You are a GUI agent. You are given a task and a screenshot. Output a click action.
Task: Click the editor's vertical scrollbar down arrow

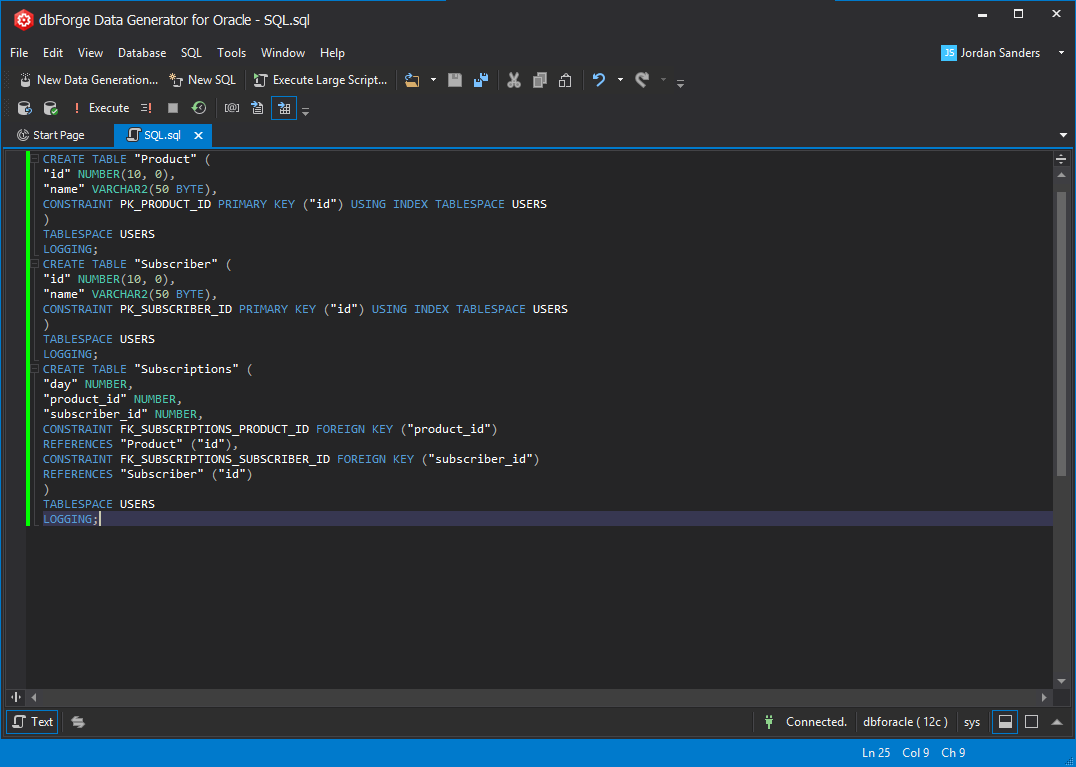tap(1062, 681)
